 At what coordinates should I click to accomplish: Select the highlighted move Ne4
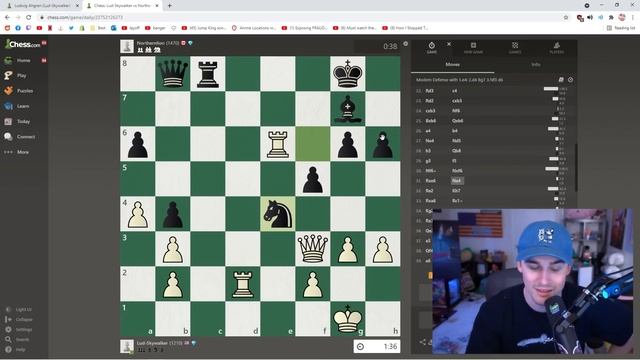point(457,180)
